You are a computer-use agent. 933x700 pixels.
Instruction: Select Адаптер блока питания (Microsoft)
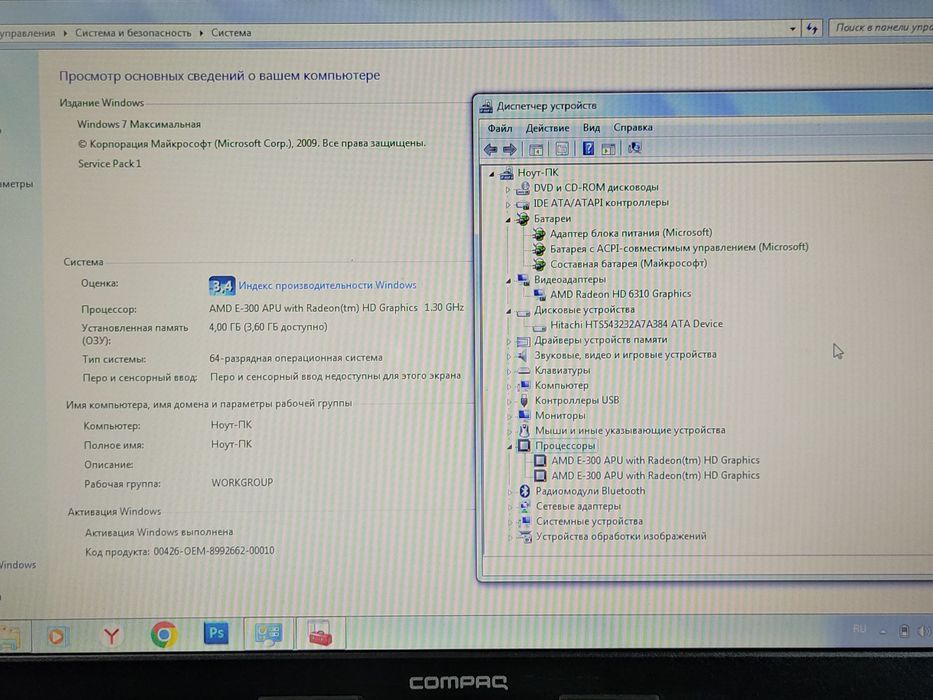click(x=631, y=233)
